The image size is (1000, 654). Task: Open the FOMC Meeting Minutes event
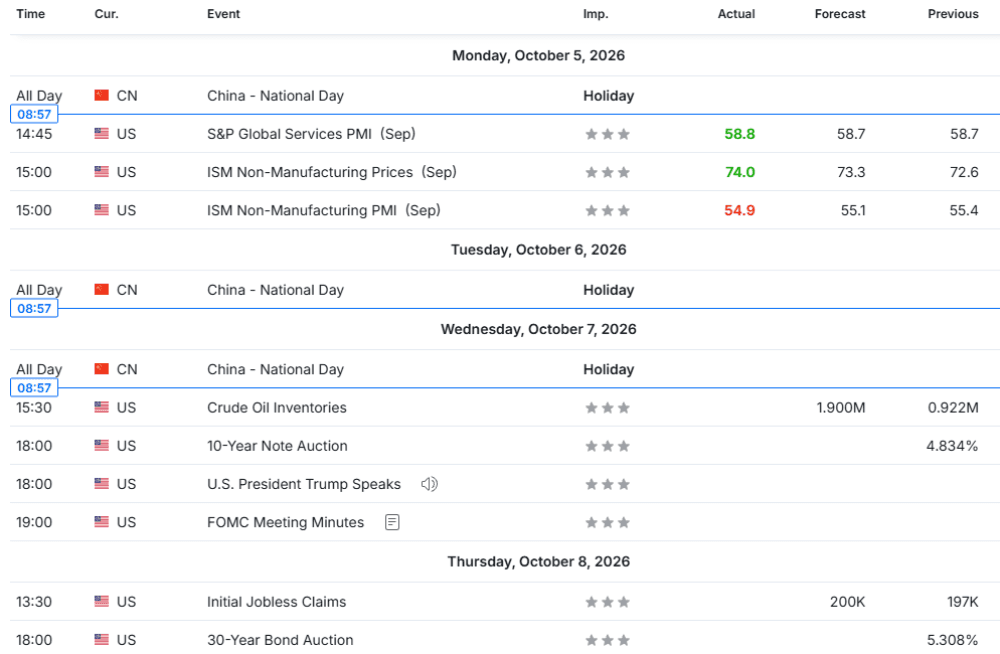point(286,523)
